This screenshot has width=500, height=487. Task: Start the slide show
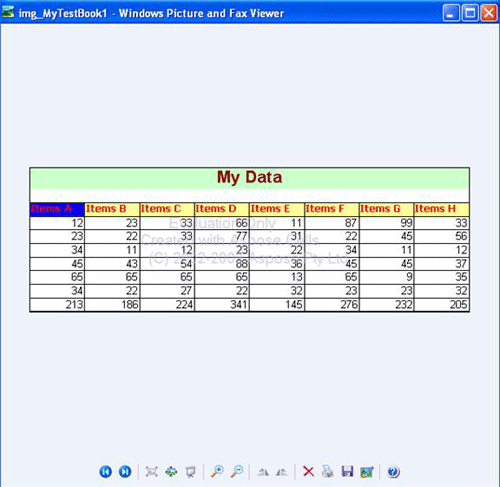click(x=190, y=472)
